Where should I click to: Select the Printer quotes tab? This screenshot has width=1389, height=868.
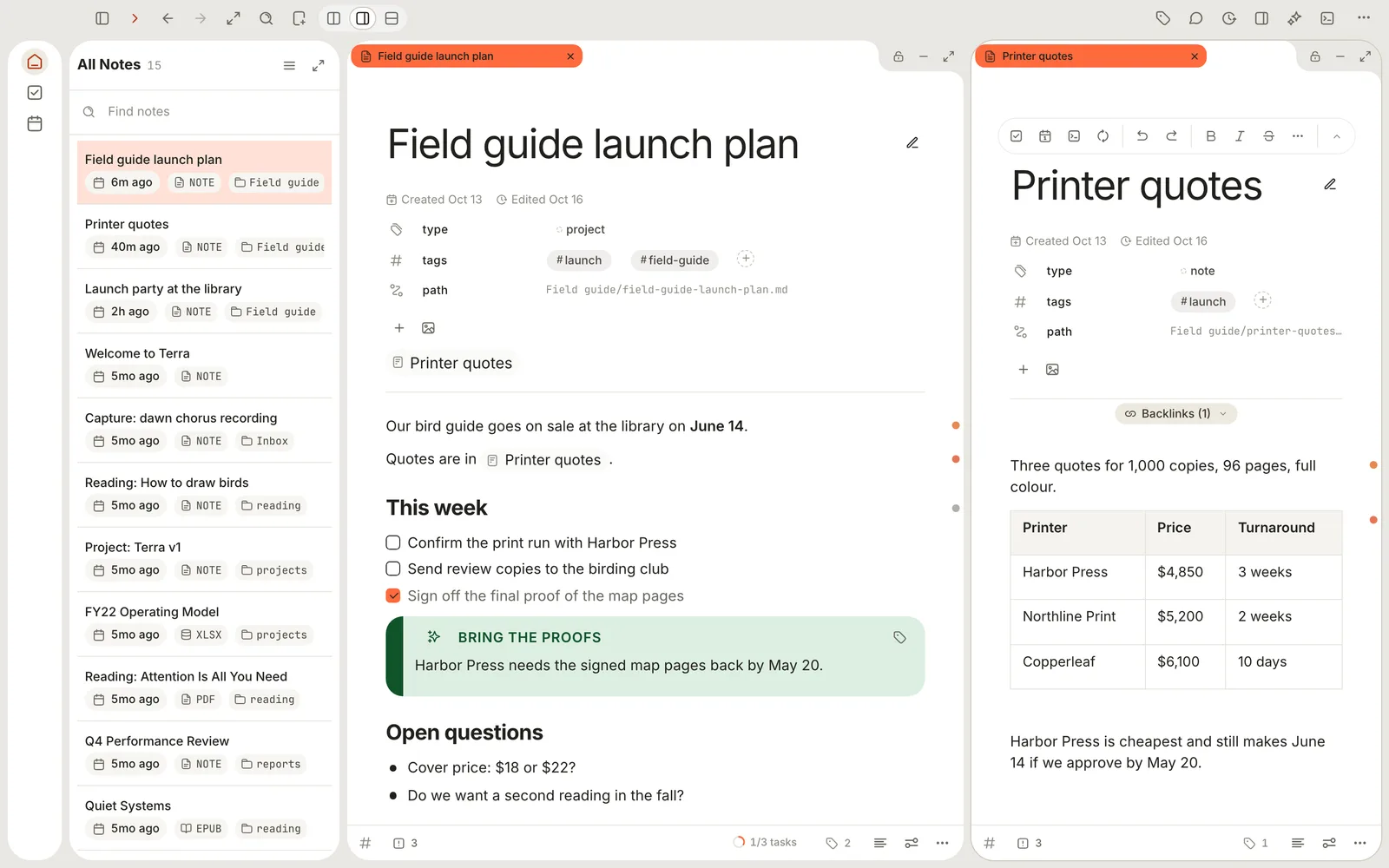coord(1090,56)
